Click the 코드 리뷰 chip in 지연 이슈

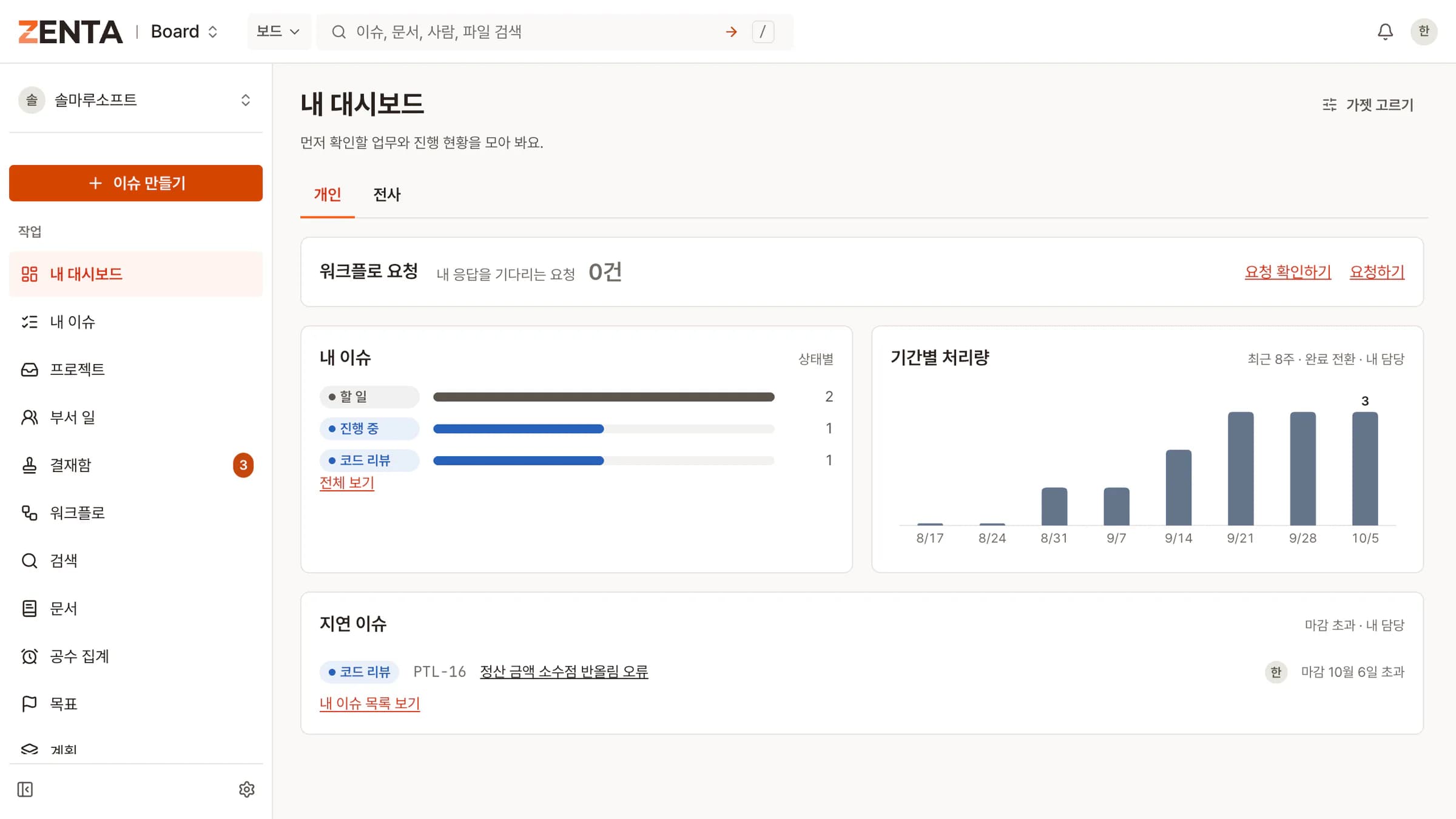[x=359, y=672]
